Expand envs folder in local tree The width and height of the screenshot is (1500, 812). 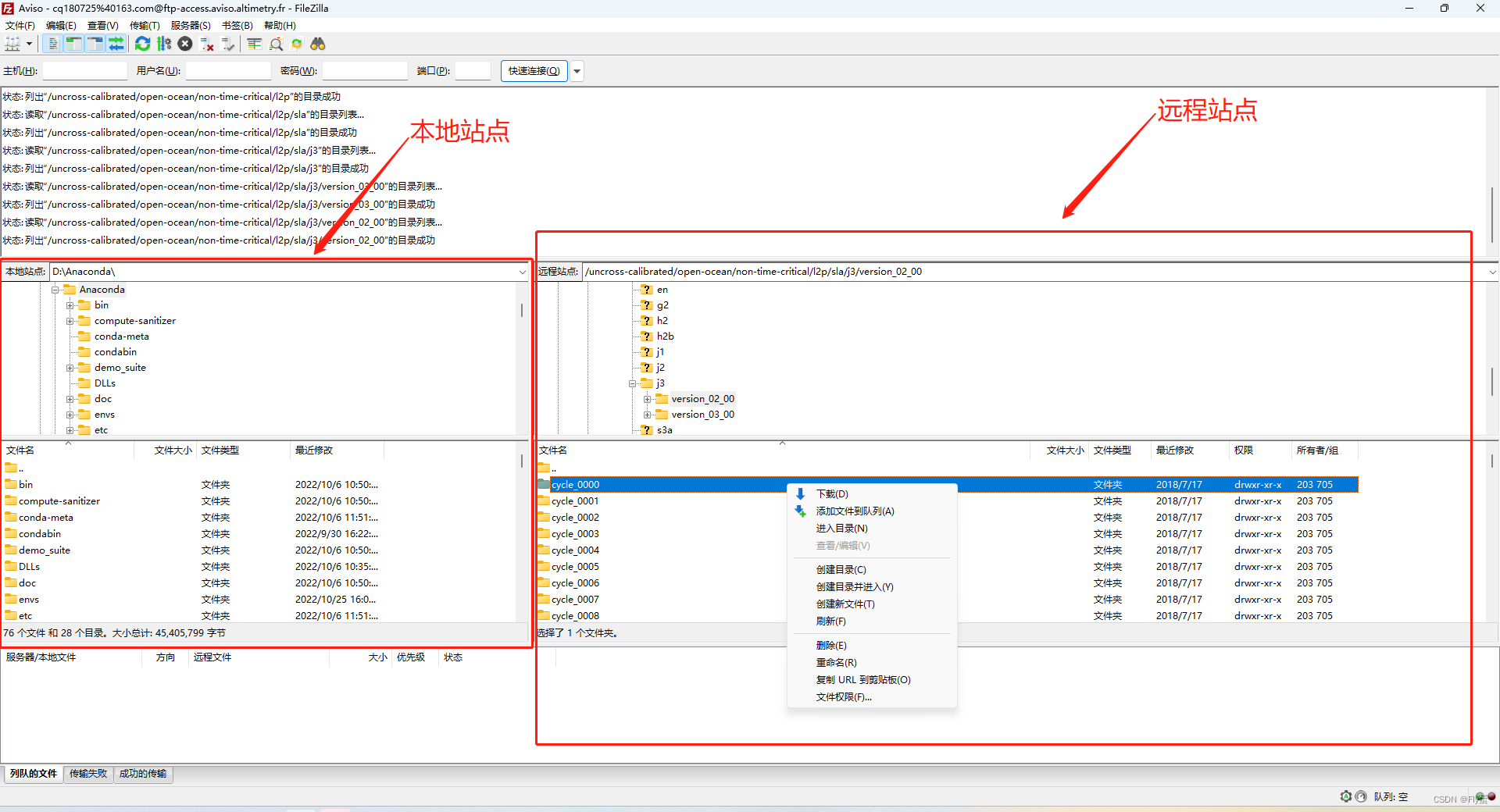(70, 415)
